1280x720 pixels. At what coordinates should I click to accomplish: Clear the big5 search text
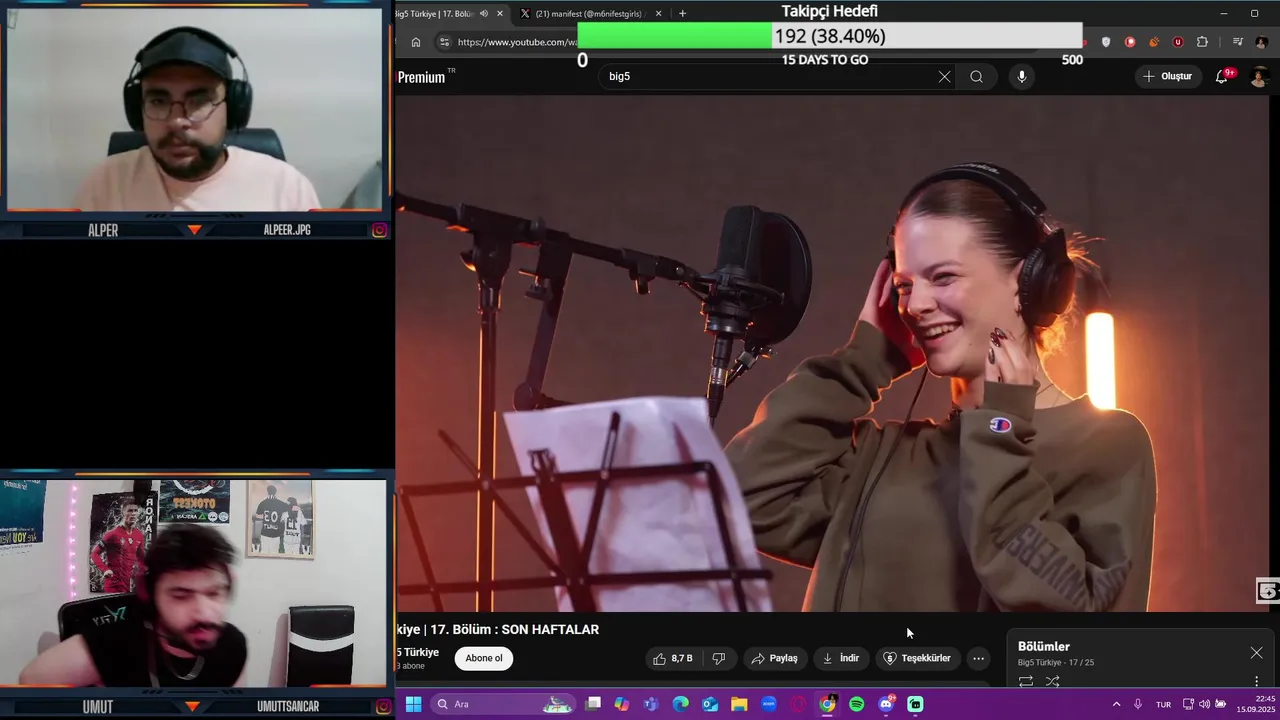[944, 76]
